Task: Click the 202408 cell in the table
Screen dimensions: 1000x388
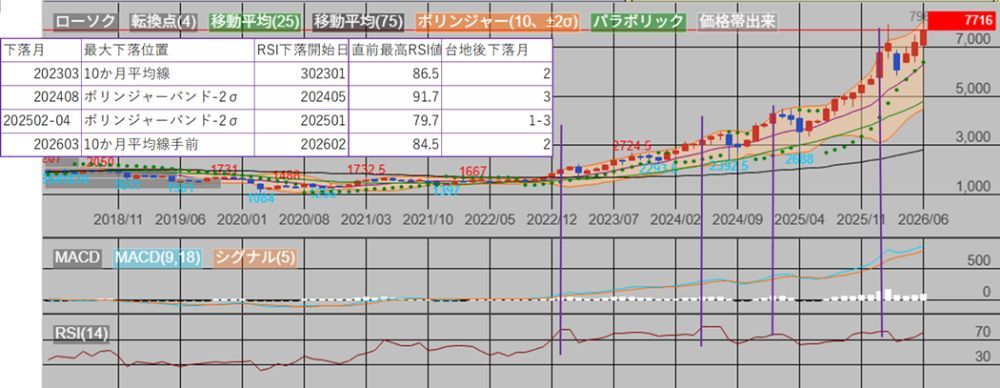Action: (41, 98)
